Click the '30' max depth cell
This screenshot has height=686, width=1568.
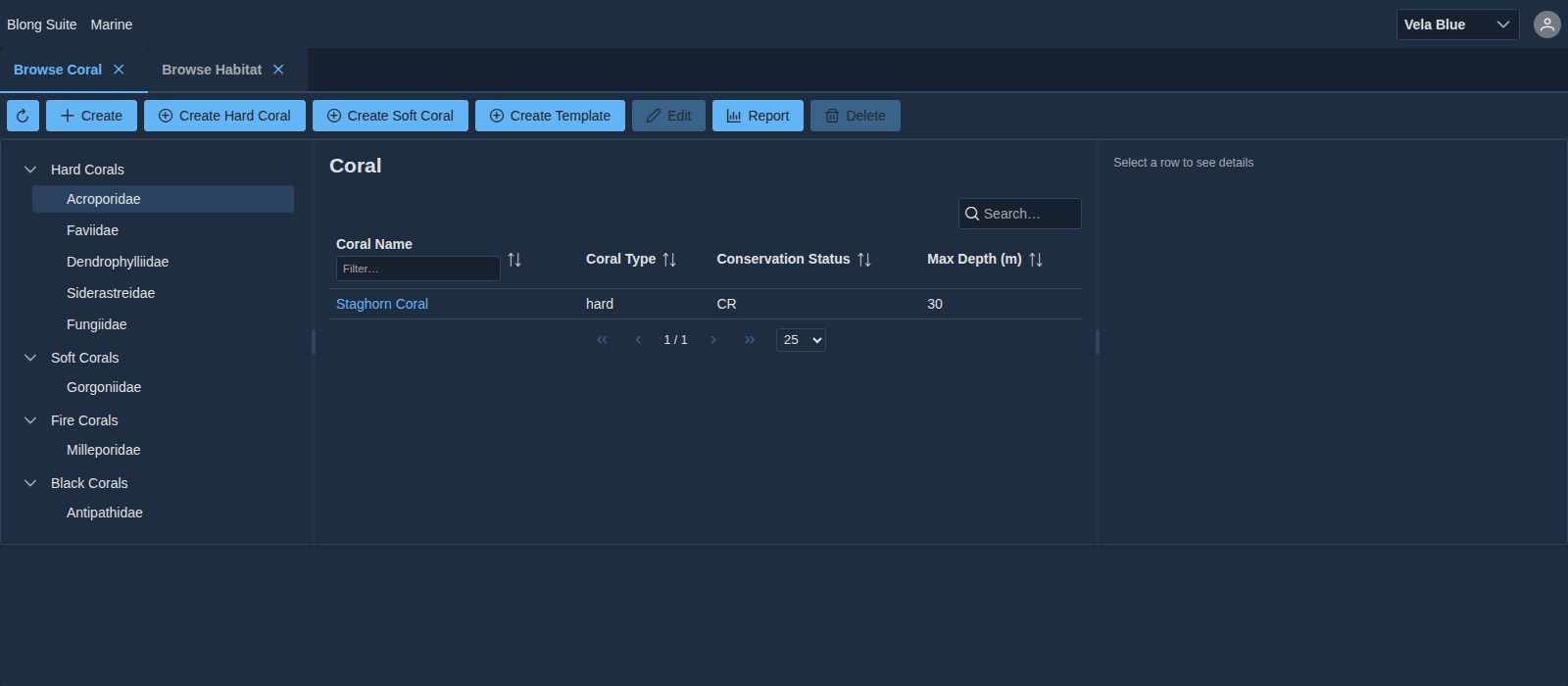(935, 304)
